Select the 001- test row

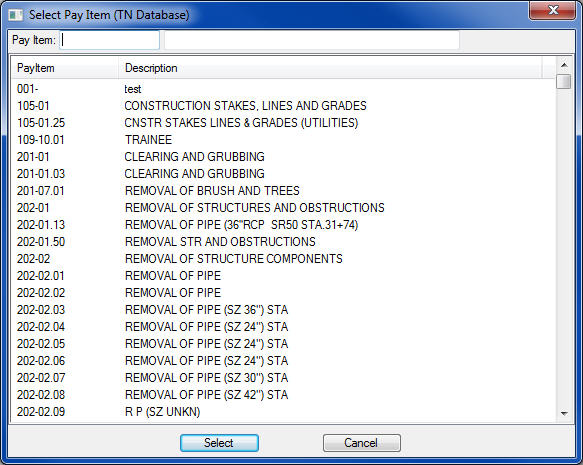283,89
